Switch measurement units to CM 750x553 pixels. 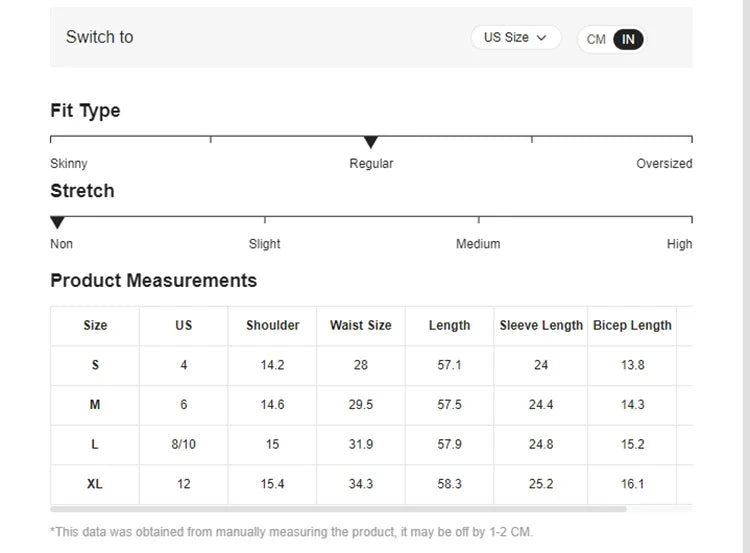pyautogui.click(x=596, y=40)
